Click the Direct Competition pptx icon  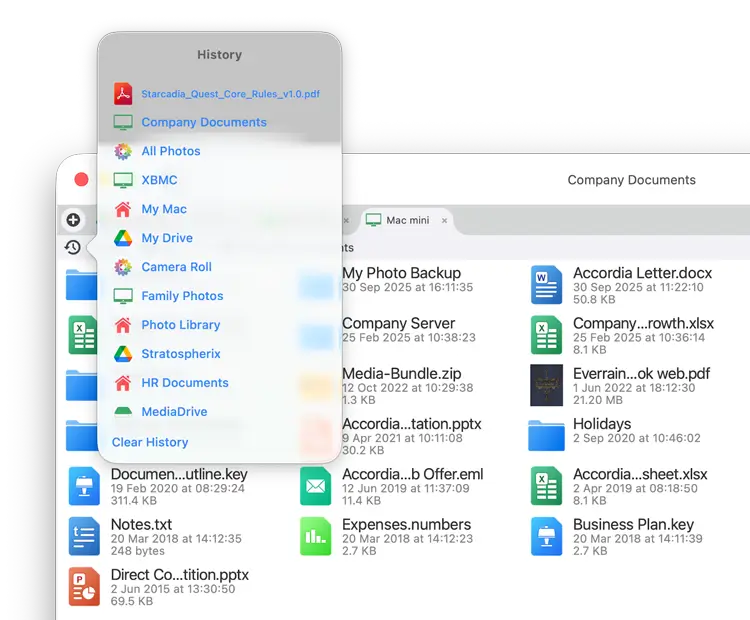(x=85, y=586)
